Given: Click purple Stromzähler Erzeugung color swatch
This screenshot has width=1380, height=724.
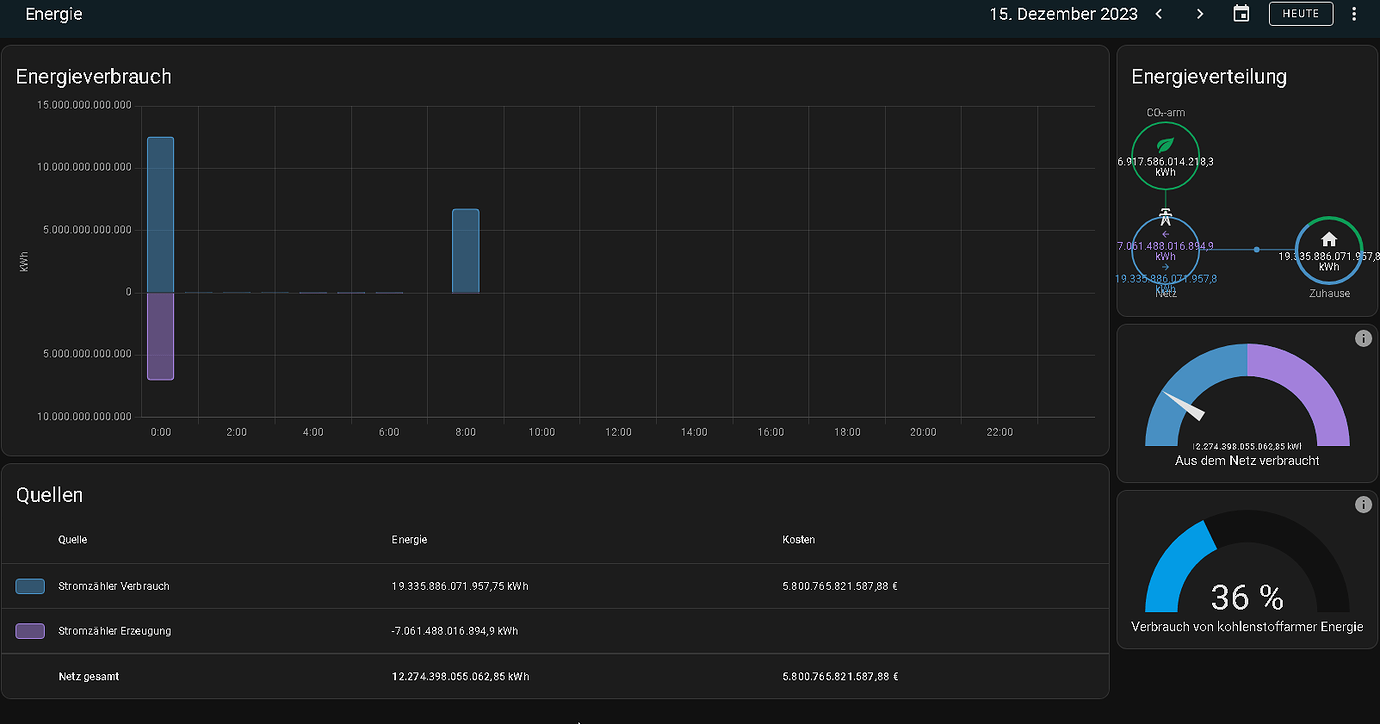Looking at the screenshot, I should [30, 631].
